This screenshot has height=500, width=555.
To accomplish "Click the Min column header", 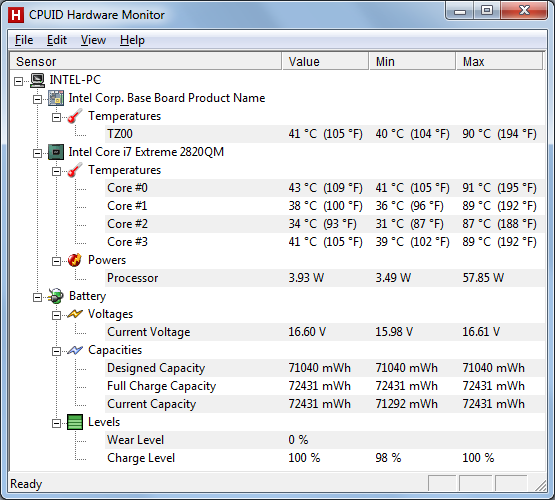I will [412, 62].
